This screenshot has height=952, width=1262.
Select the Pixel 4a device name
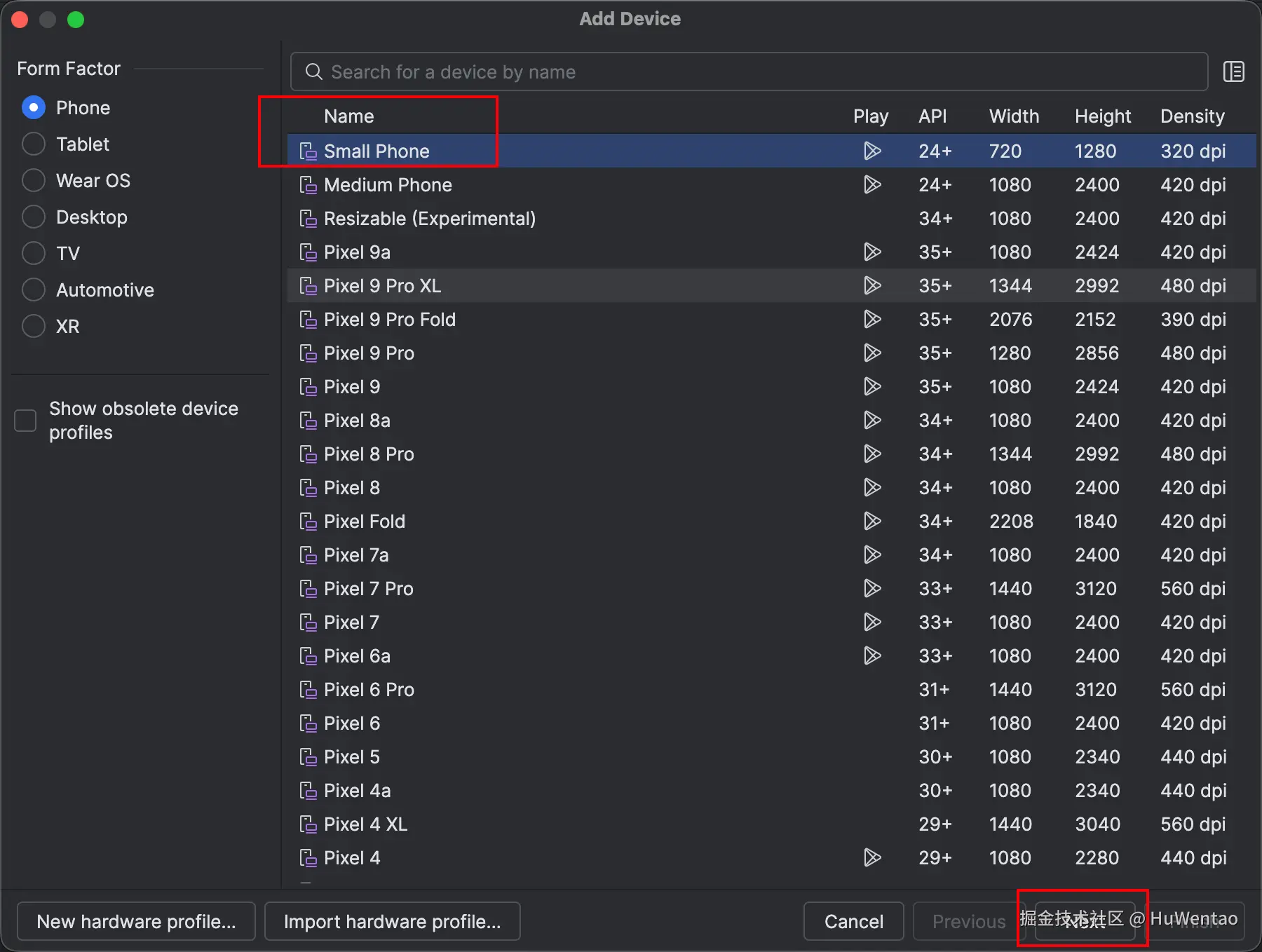click(357, 791)
